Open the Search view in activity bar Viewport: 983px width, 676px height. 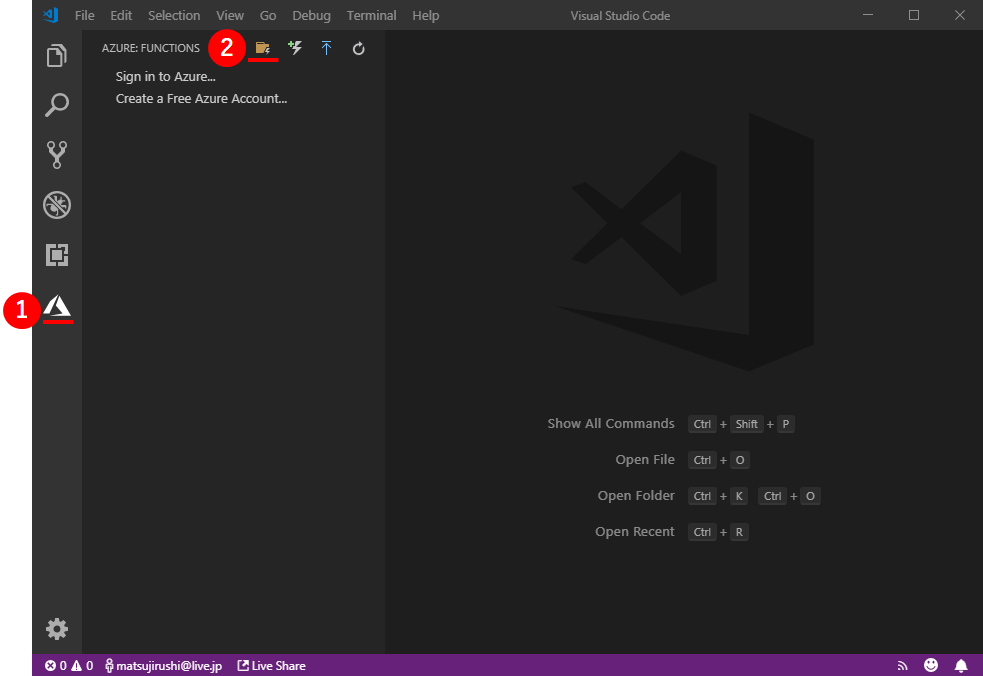56,105
